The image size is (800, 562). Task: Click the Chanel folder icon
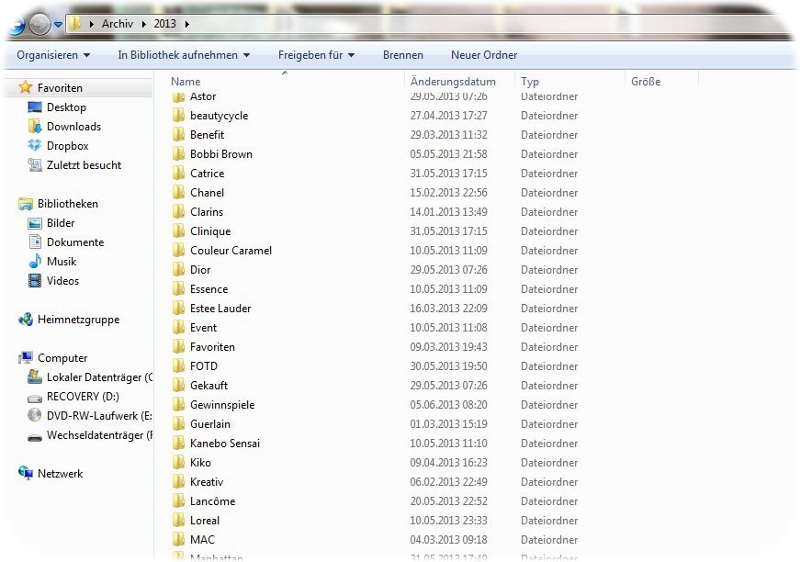click(x=179, y=192)
